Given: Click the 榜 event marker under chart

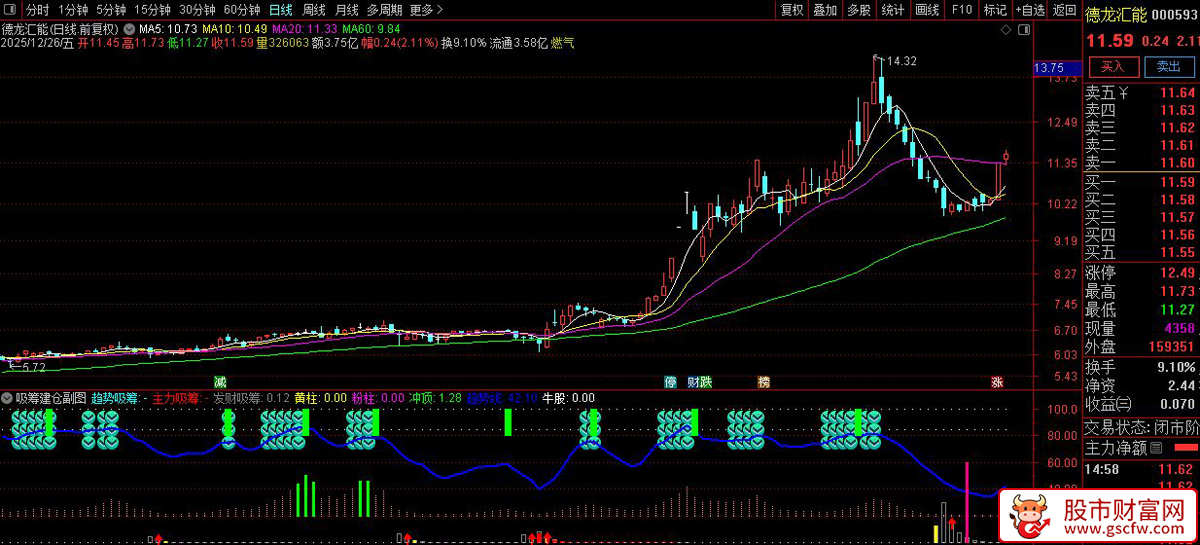Looking at the screenshot, I should click(x=764, y=382).
